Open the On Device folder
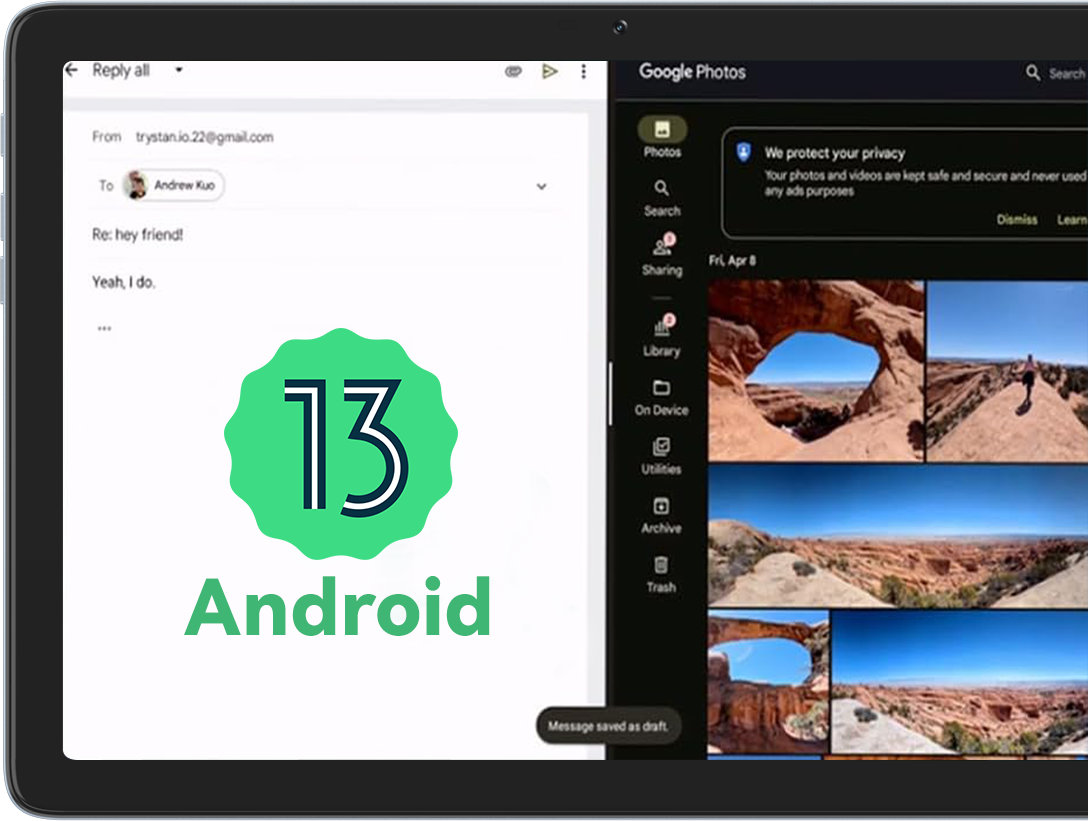The width and height of the screenshot is (1088, 821). (662, 396)
